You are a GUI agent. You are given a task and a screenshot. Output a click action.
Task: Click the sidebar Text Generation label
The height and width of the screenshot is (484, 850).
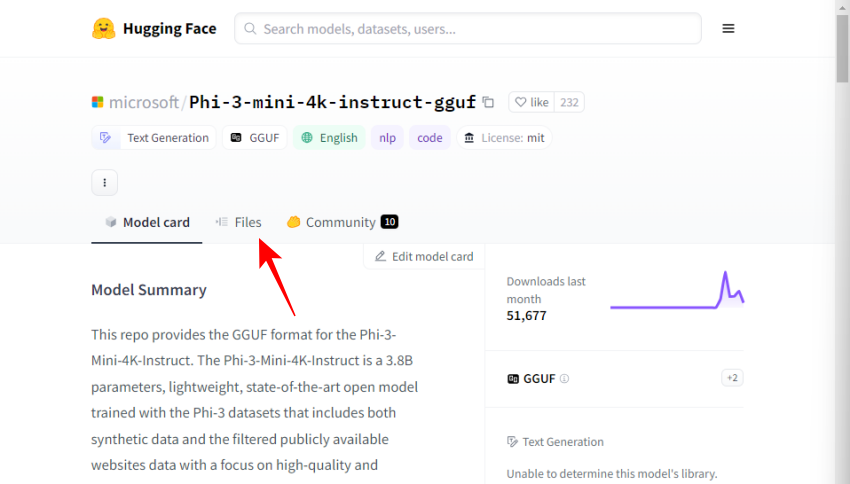point(563,442)
